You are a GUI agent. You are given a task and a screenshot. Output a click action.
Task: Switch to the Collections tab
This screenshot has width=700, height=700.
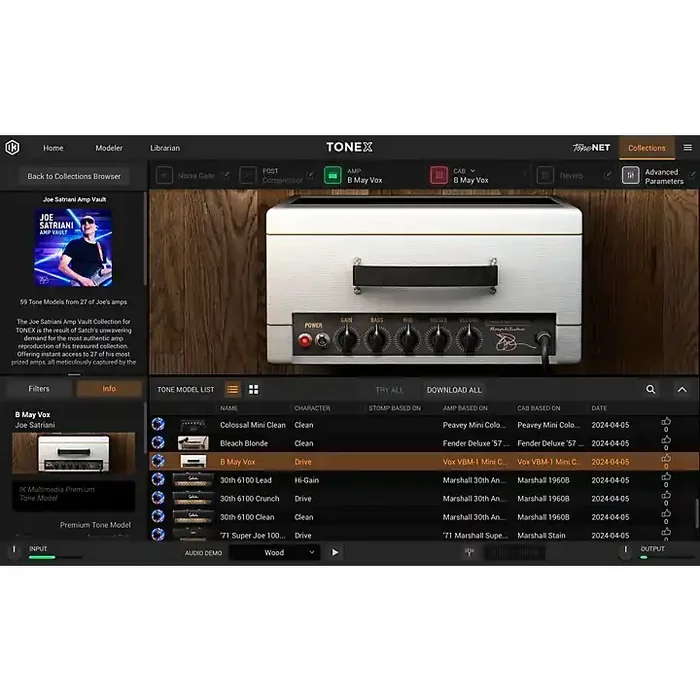[646, 148]
